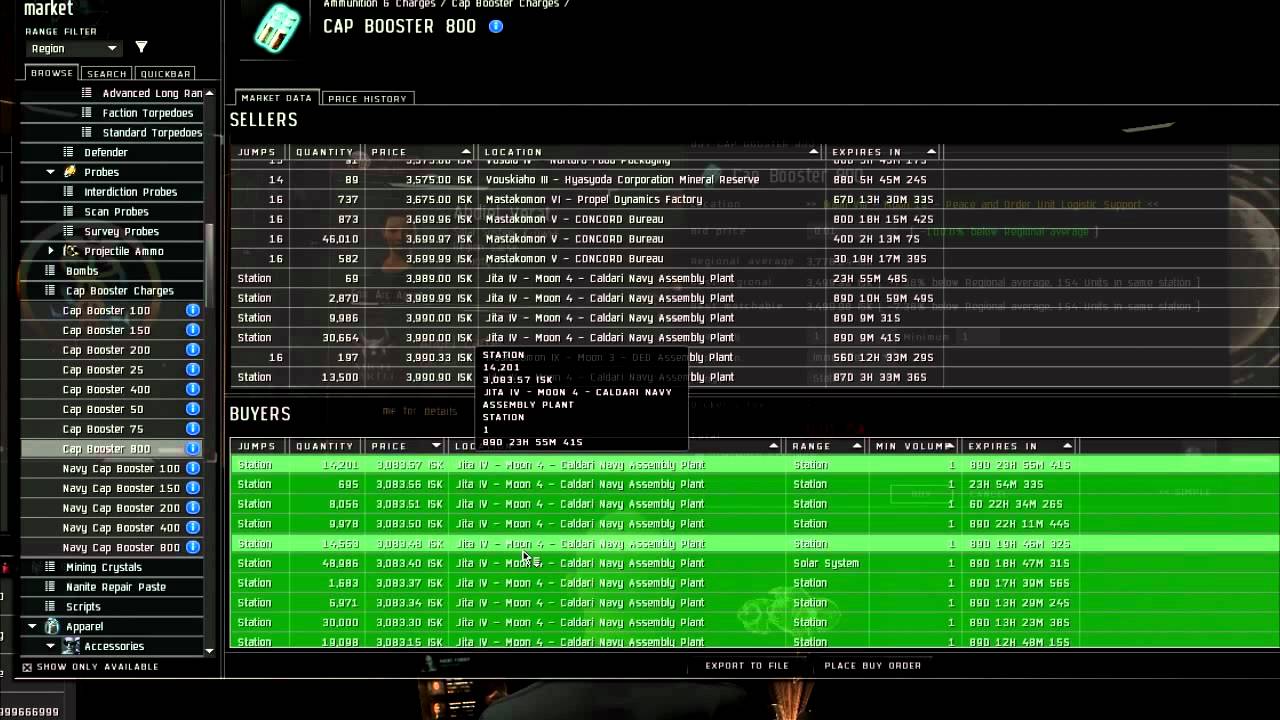Select buy order with Solar System range
The height and width of the screenshot is (720, 1280).
(755, 563)
